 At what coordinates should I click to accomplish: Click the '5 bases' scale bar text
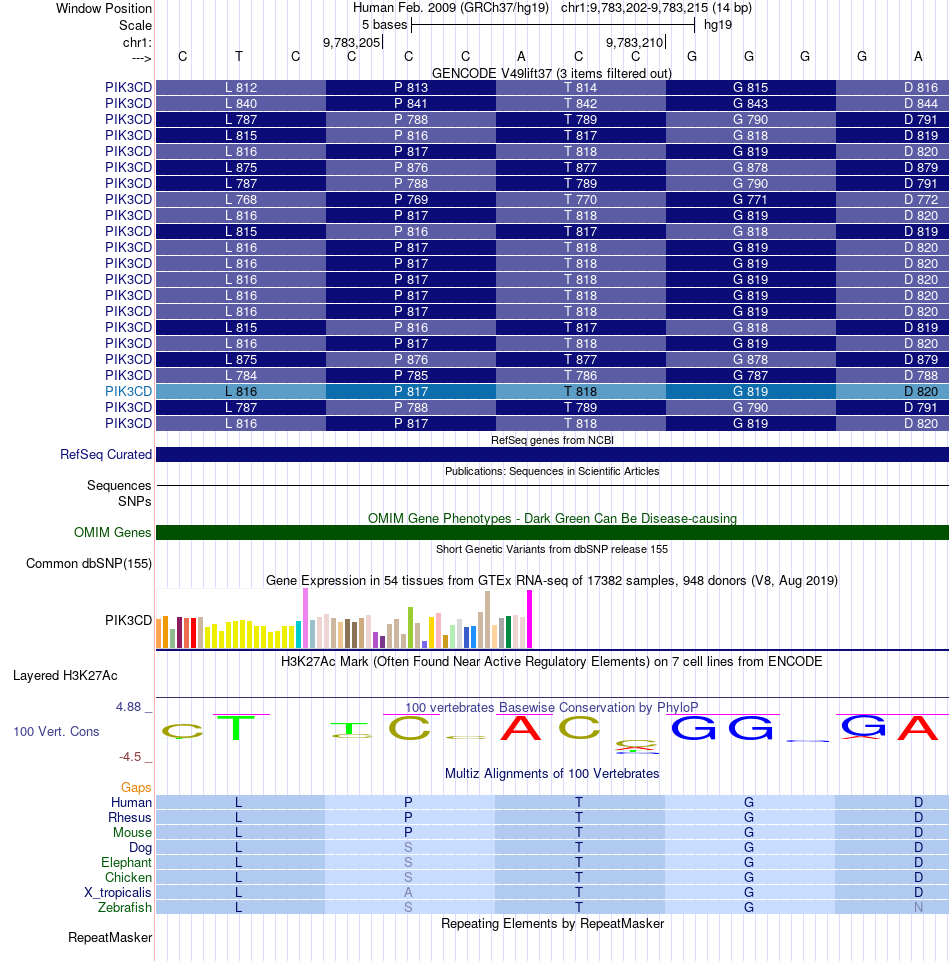pos(384,25)
